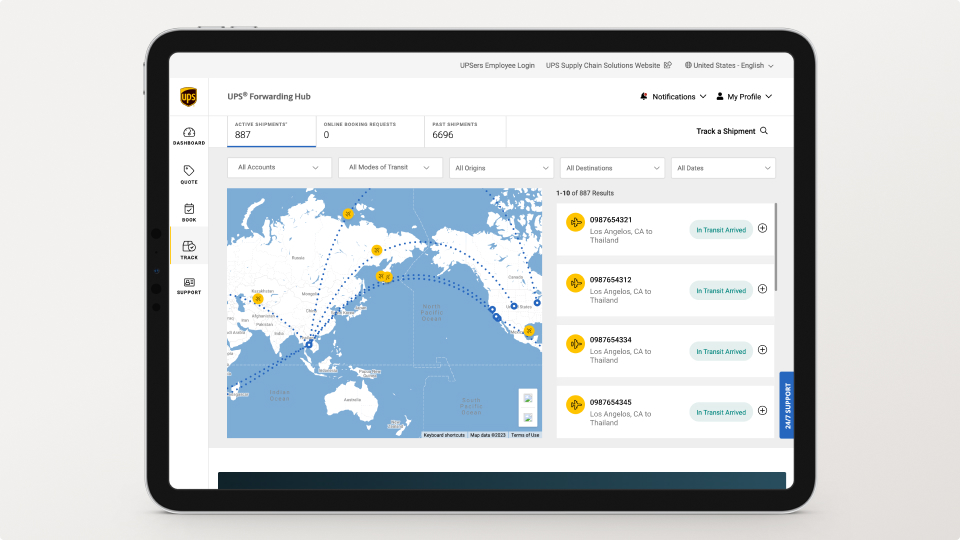The height and width of the screenshot is (540, 960).
Task: Click the 24/7 Support side button
Action: 787,405
